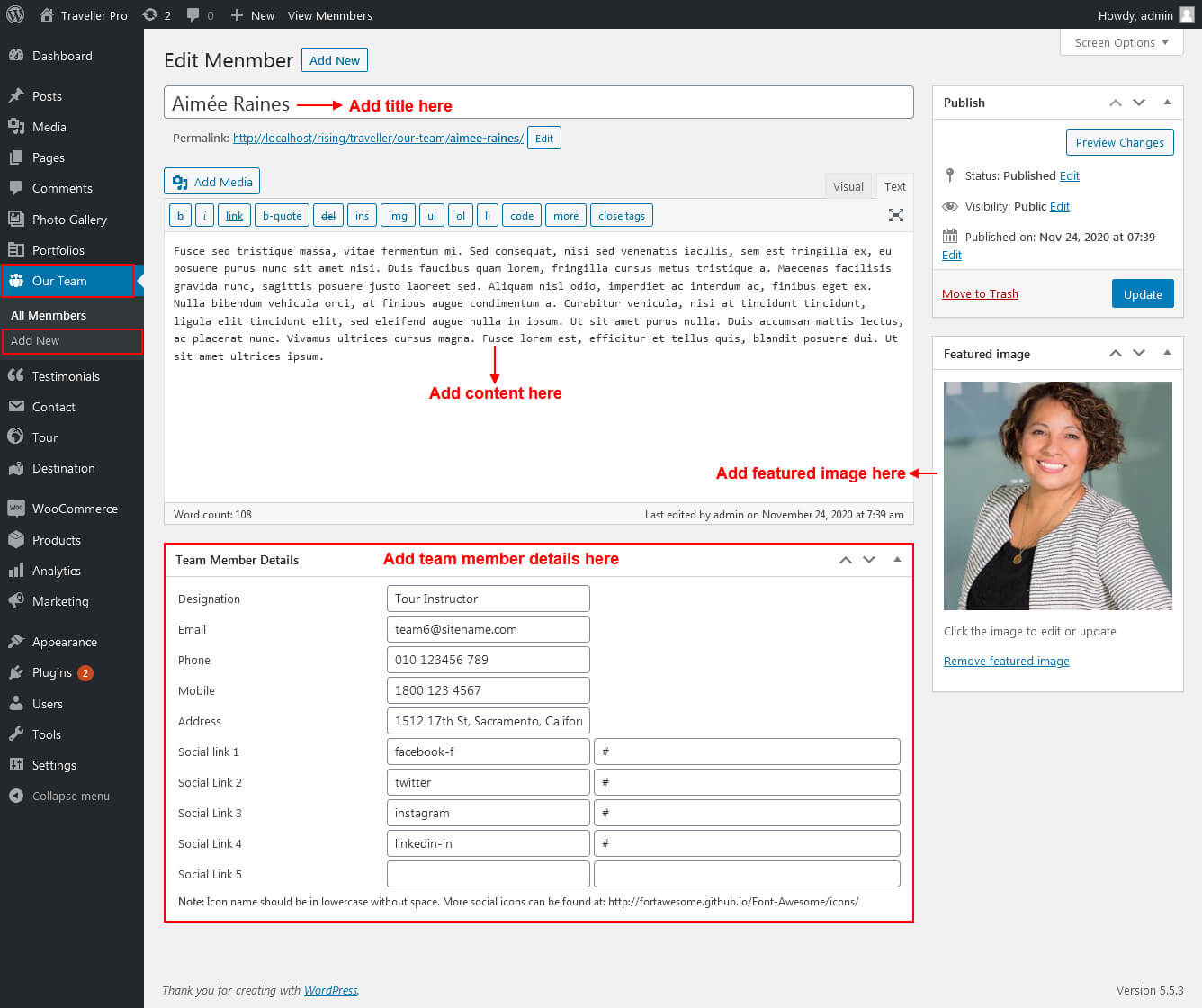1202x1008 pixels.
Task: Switch to the Visual editor tab
Action: [848, 186]
